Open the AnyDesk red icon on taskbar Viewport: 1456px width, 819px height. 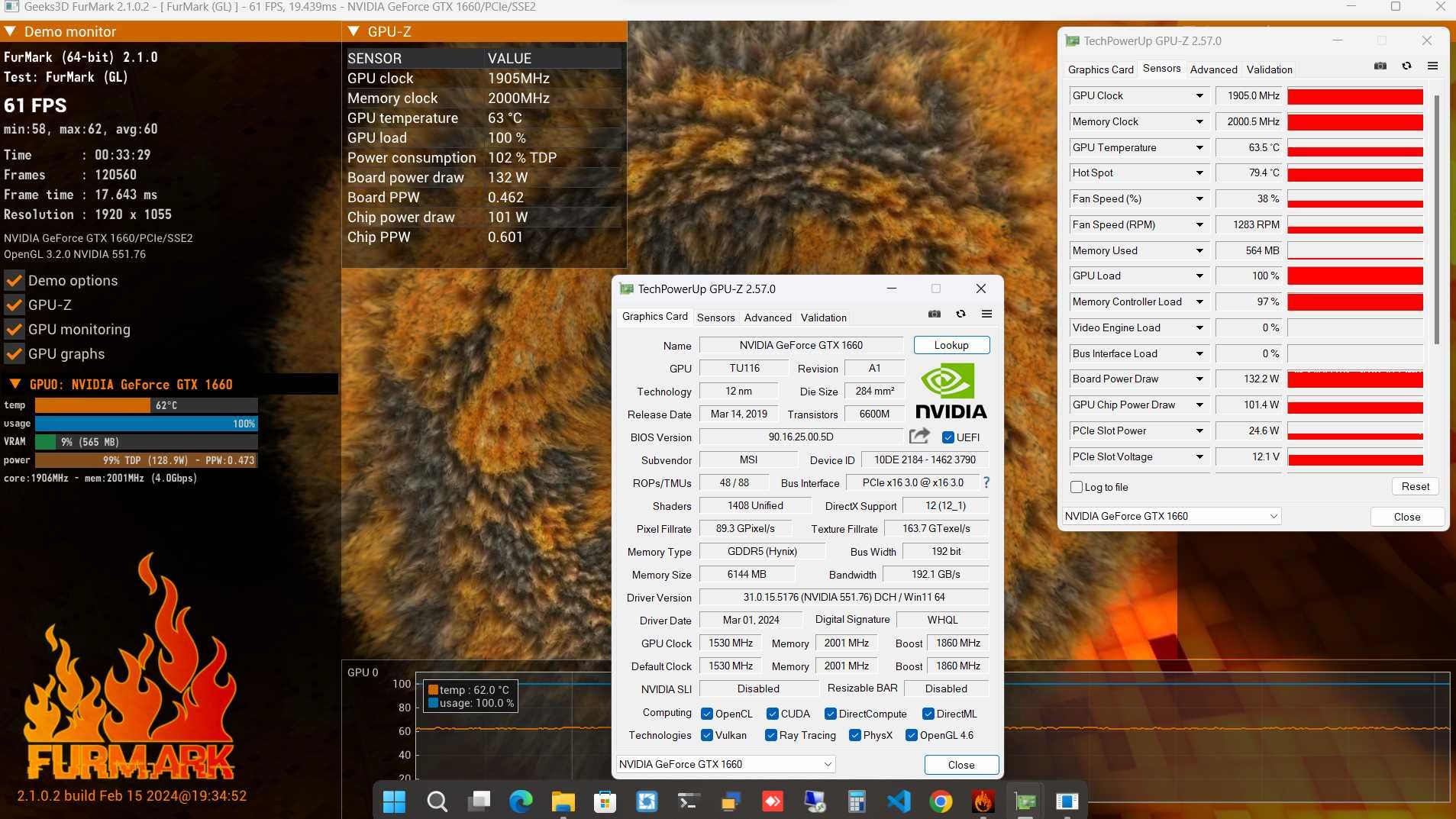[773, 801]
